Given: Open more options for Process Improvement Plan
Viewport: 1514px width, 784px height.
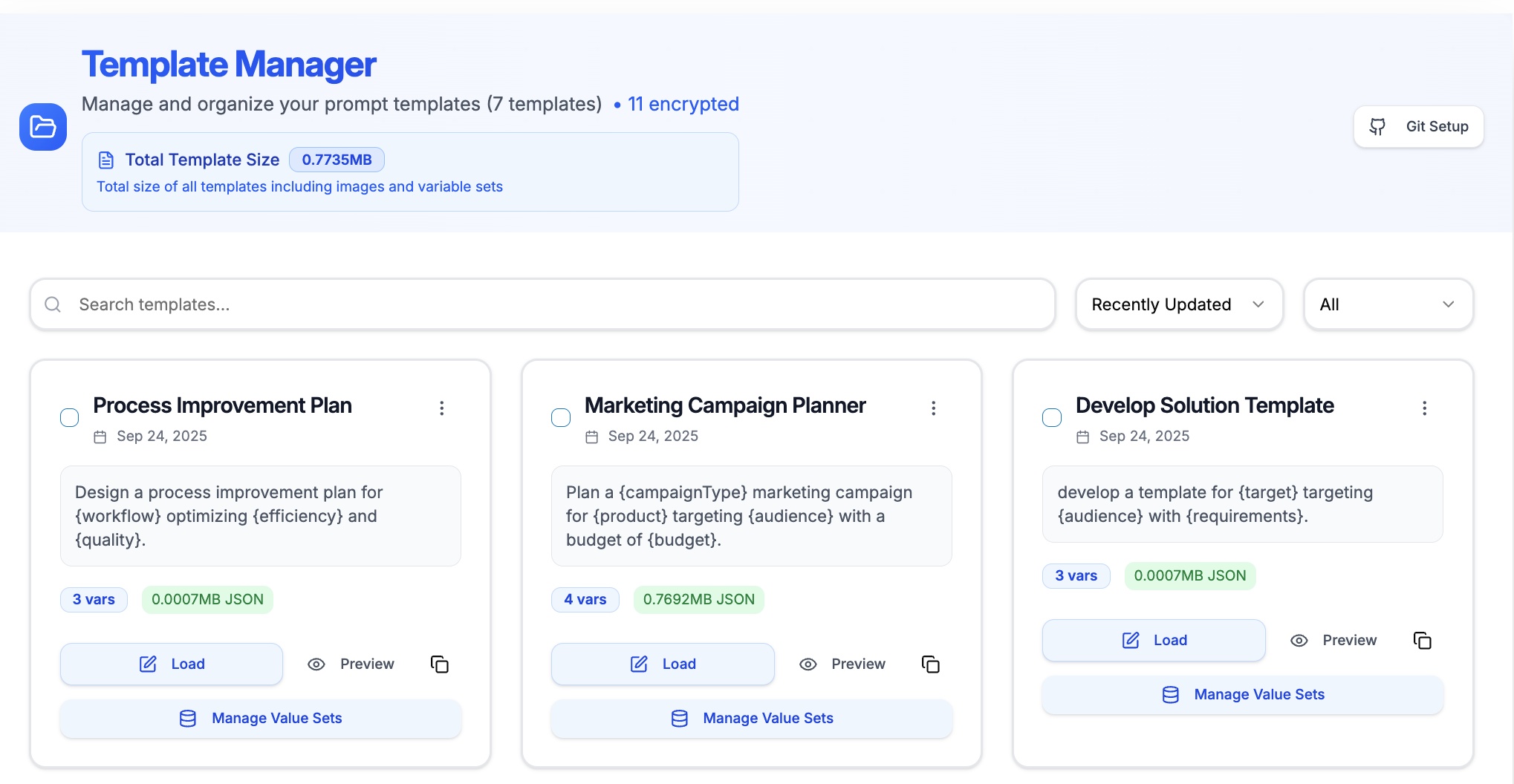Looking at the screenshot, I should coord(442,408).
